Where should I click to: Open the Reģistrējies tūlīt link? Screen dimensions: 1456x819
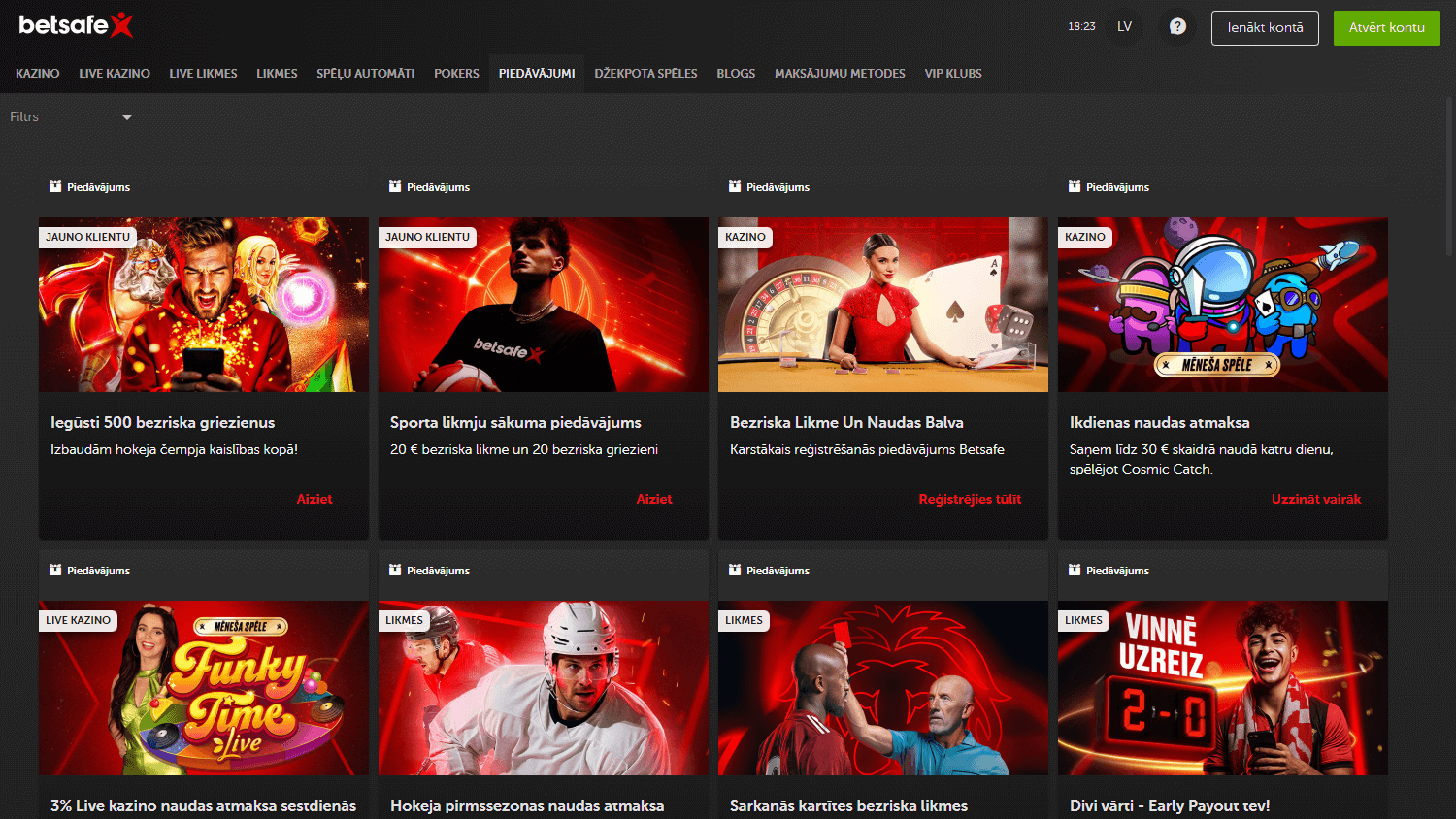970,499
